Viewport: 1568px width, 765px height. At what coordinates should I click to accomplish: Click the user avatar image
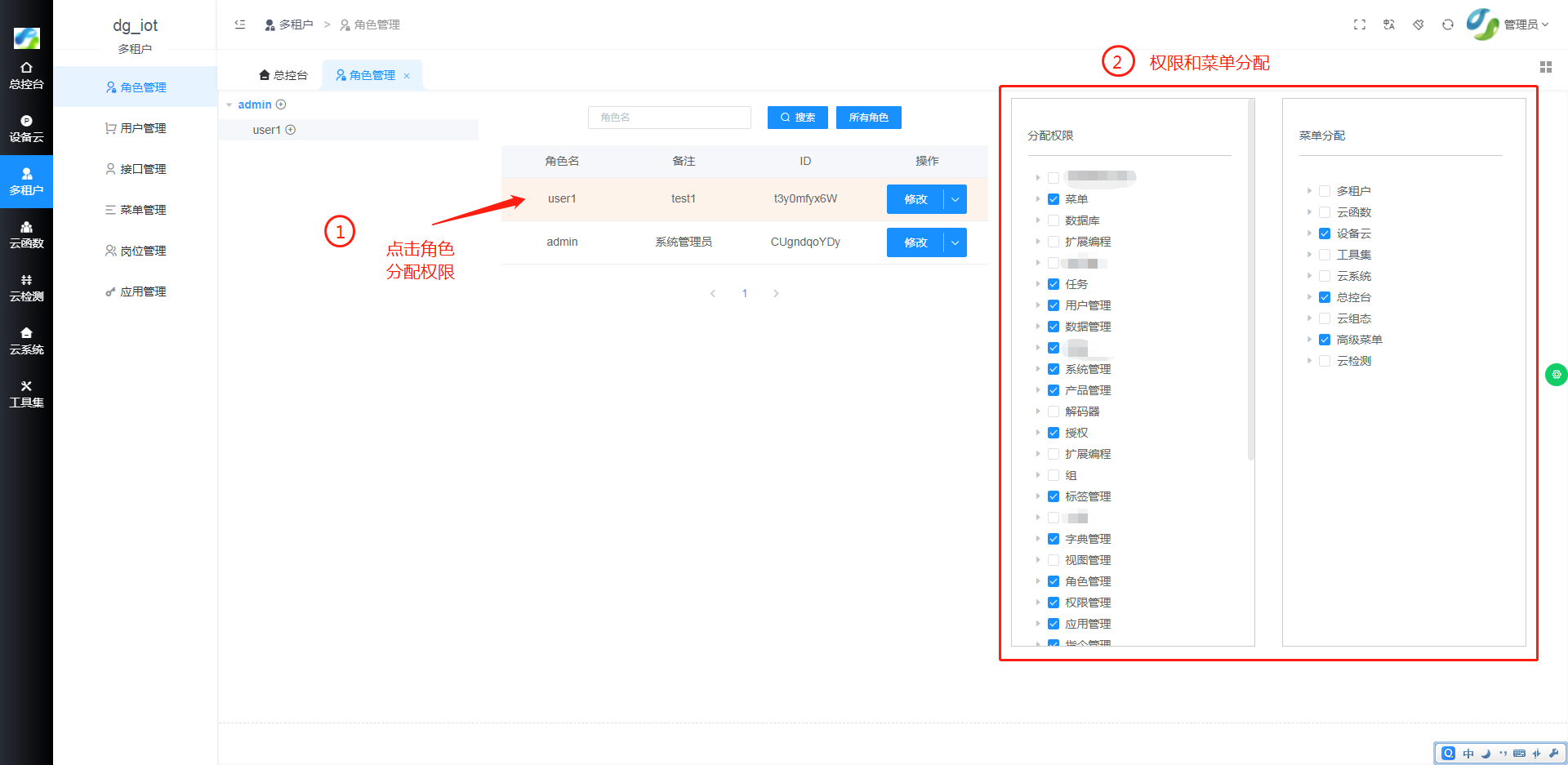click(x=1482, y=24)
